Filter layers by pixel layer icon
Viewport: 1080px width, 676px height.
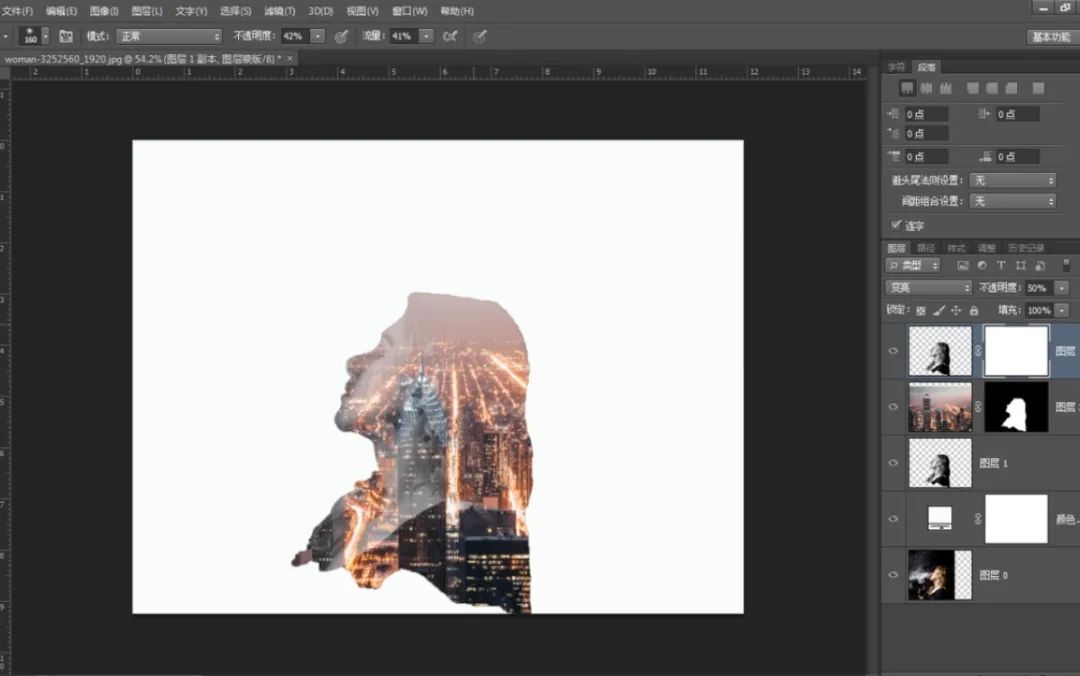(x=963, y=265)
